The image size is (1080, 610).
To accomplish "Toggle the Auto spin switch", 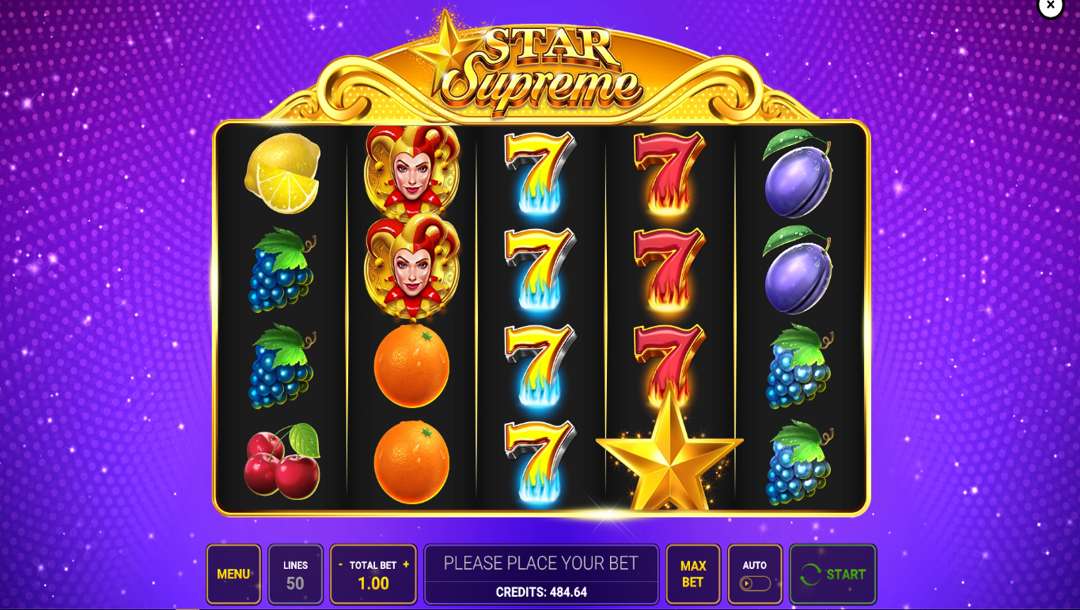I will [x=755, y=584].
